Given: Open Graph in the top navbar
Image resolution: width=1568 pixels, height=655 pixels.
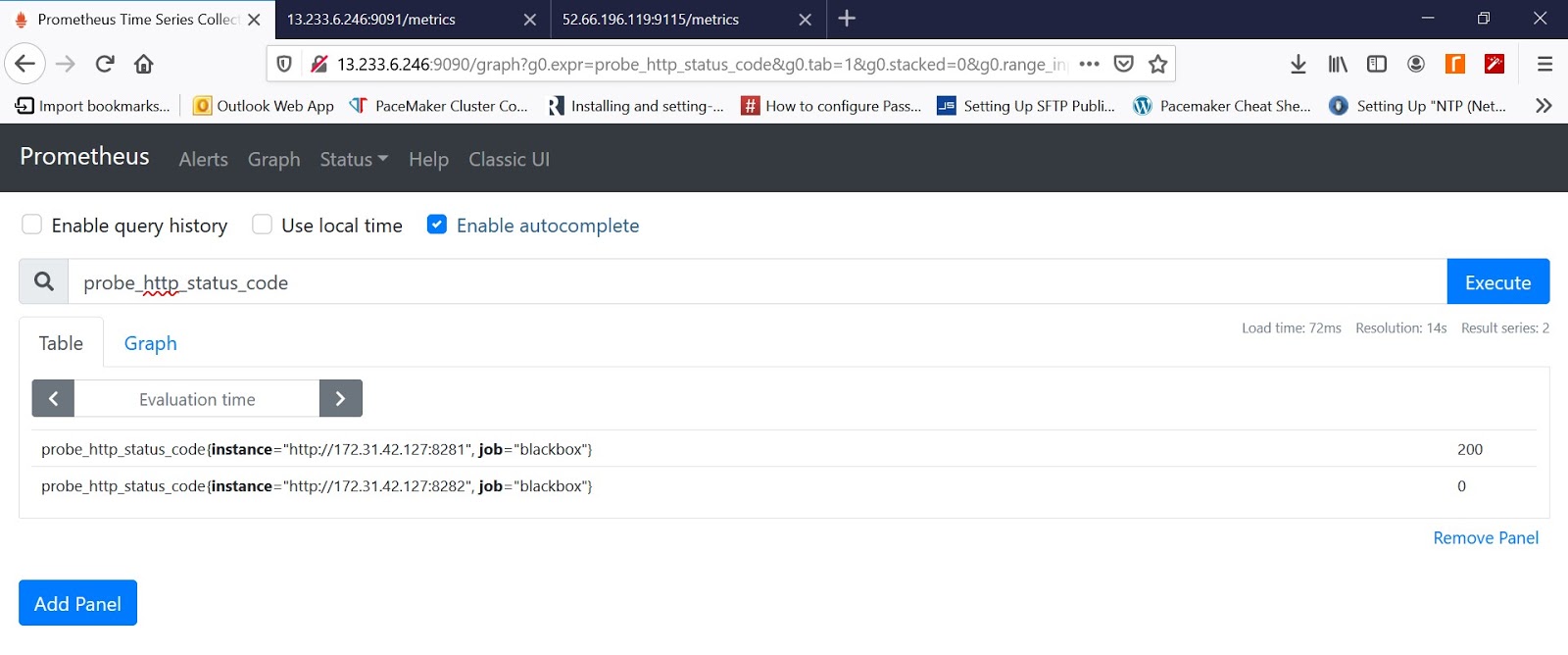Looking at the screenshot, I should point(274,159).
